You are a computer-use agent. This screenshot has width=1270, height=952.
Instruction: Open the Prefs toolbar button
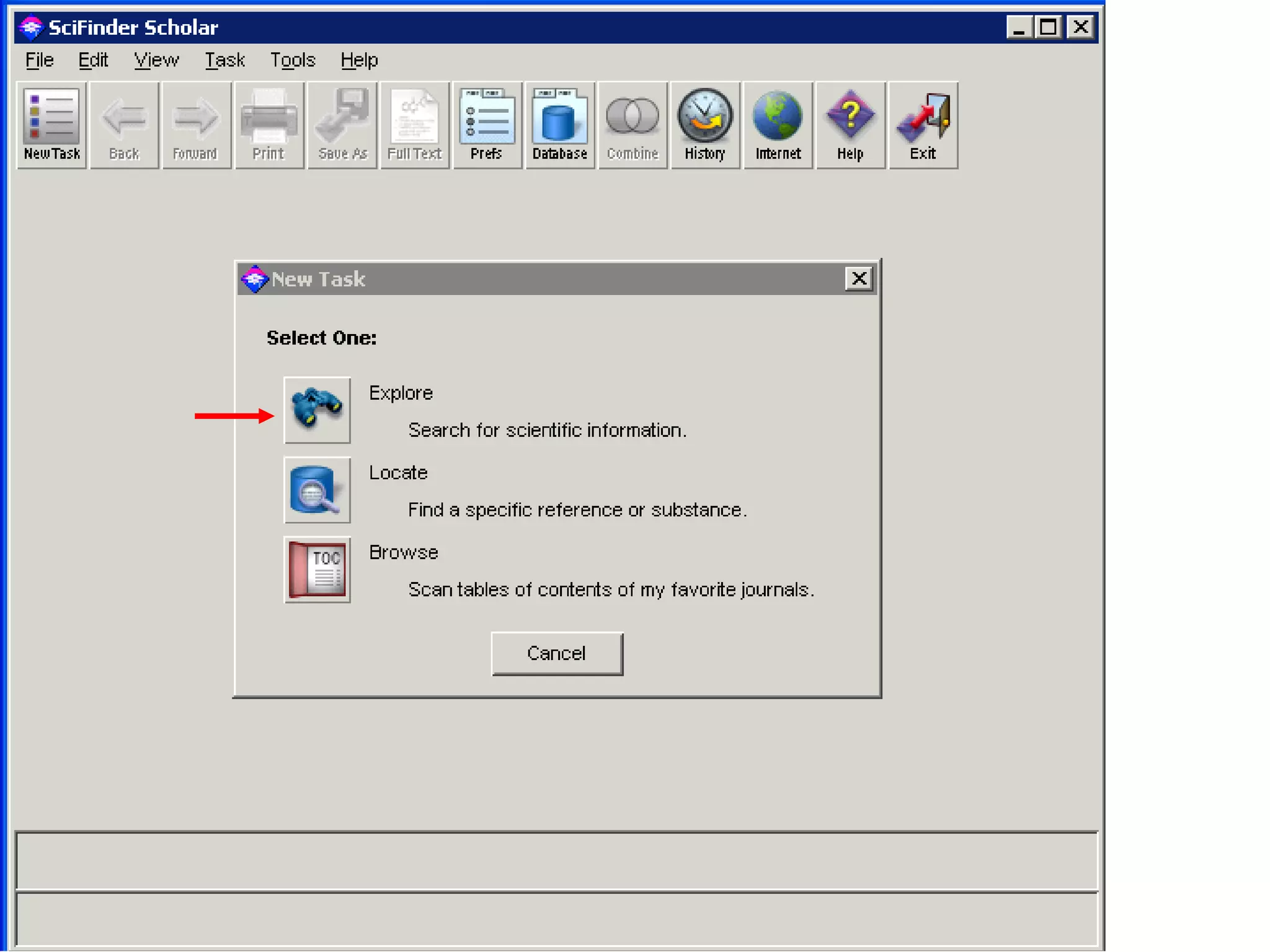(x=487, y=125)
